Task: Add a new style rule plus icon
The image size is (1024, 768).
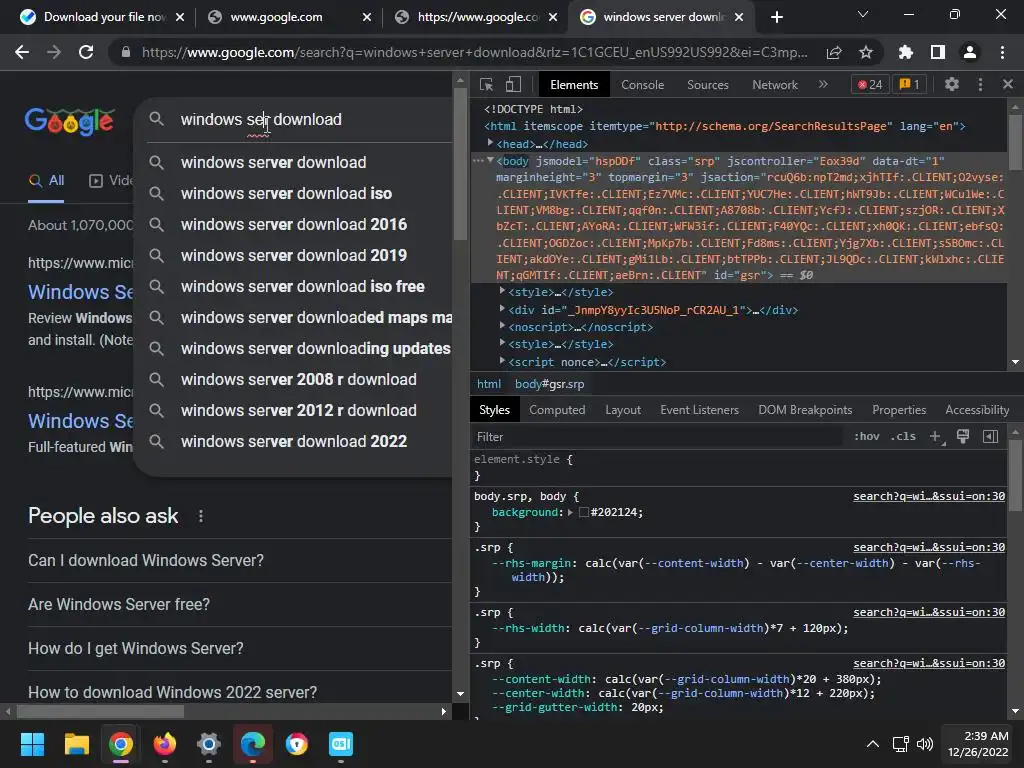Action: coord(936,436)
